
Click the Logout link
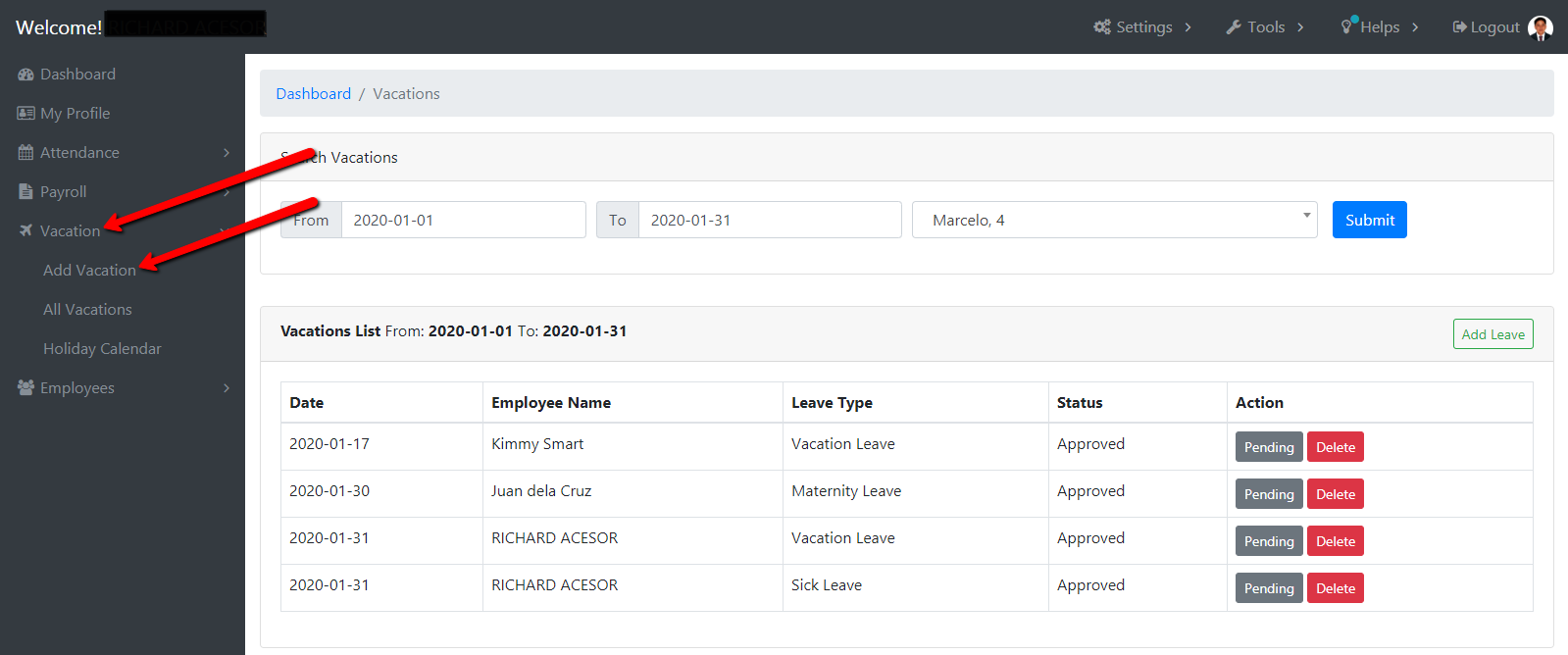coord(1486,27)
